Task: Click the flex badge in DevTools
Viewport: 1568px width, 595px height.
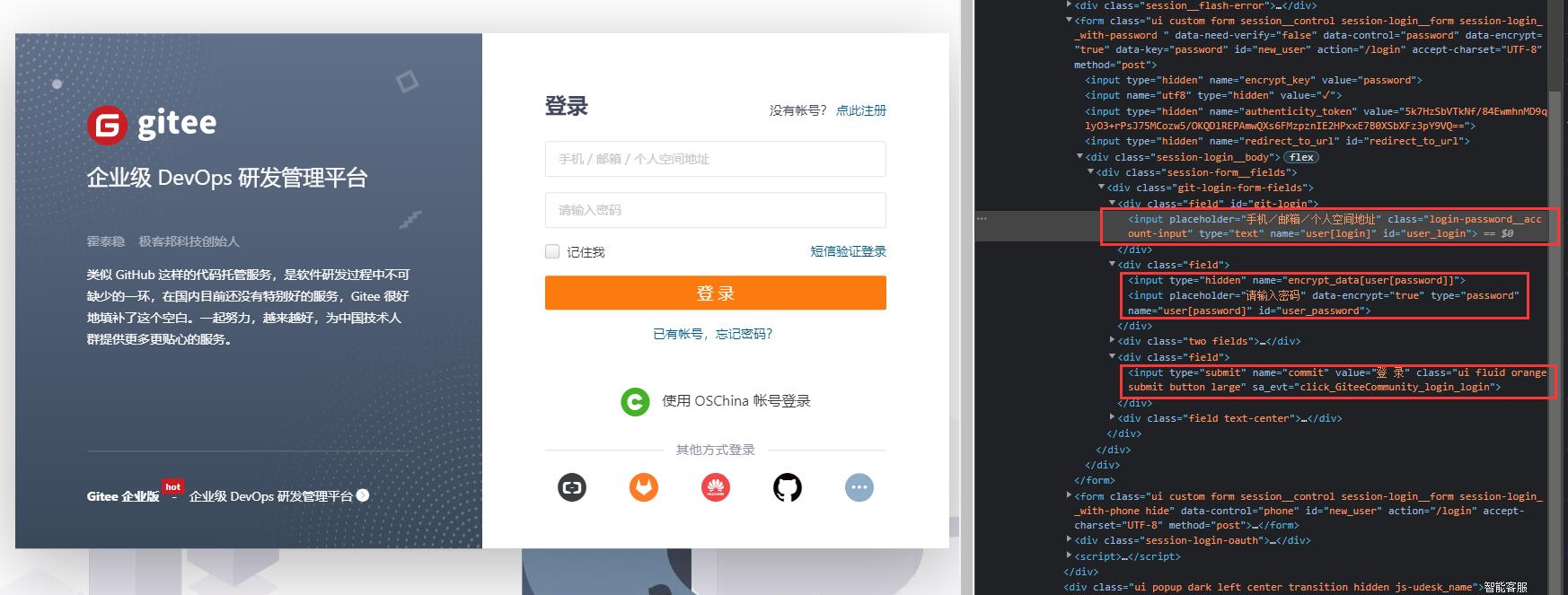Action: pos(1301,157)
